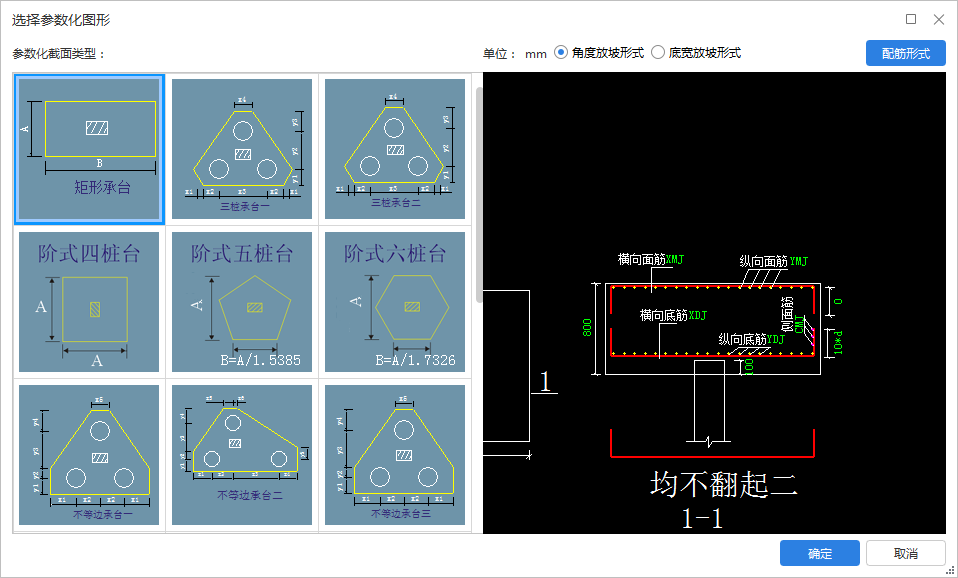Click the 纵向面筋 YMJ label in preview
958x578 pixels.
click(773, 262)
